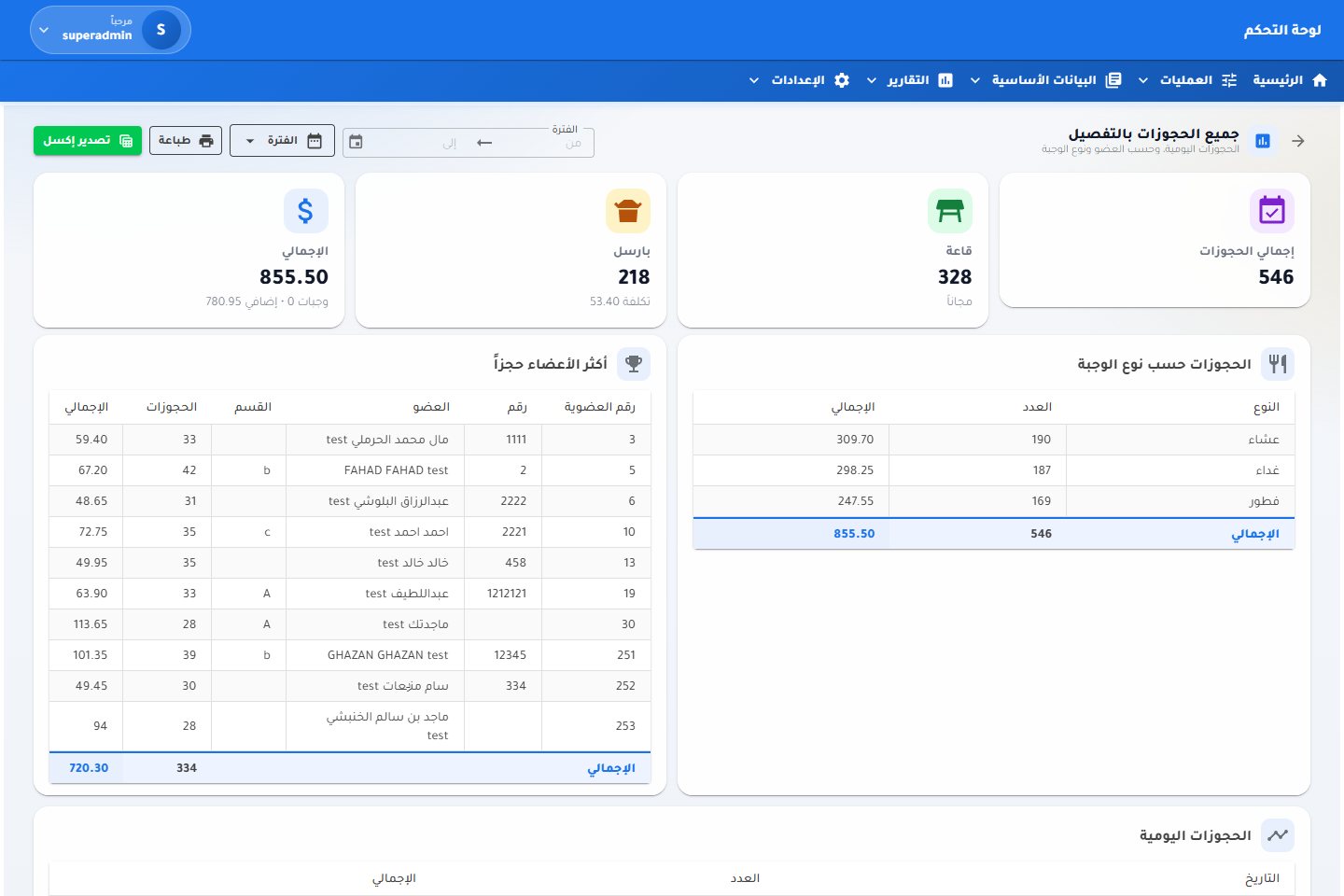Click the fork and knife icon for الحجوزات حسب نوع الوجبة
The height and width of the screenshot is (896, 1344).
[1278, 364]
